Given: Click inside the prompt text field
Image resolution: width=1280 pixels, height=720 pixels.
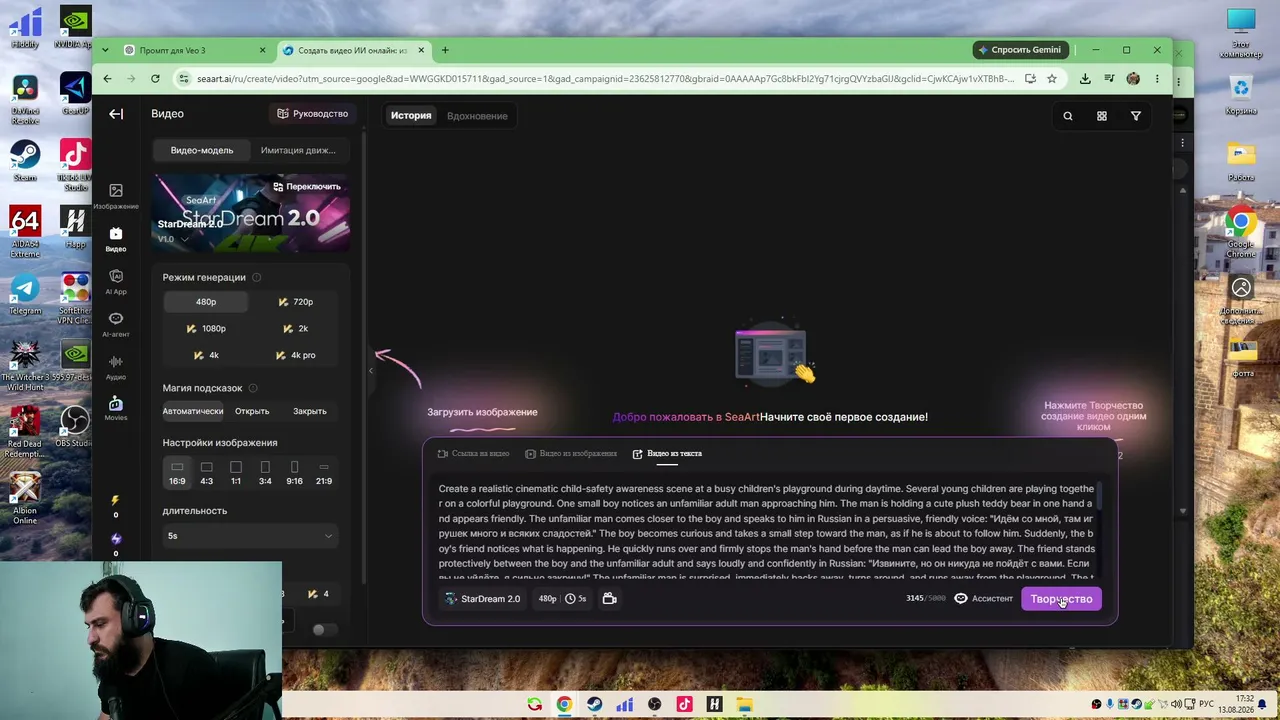Looking at the screenshot, I should pyautogui.click(x=766, y=531).
